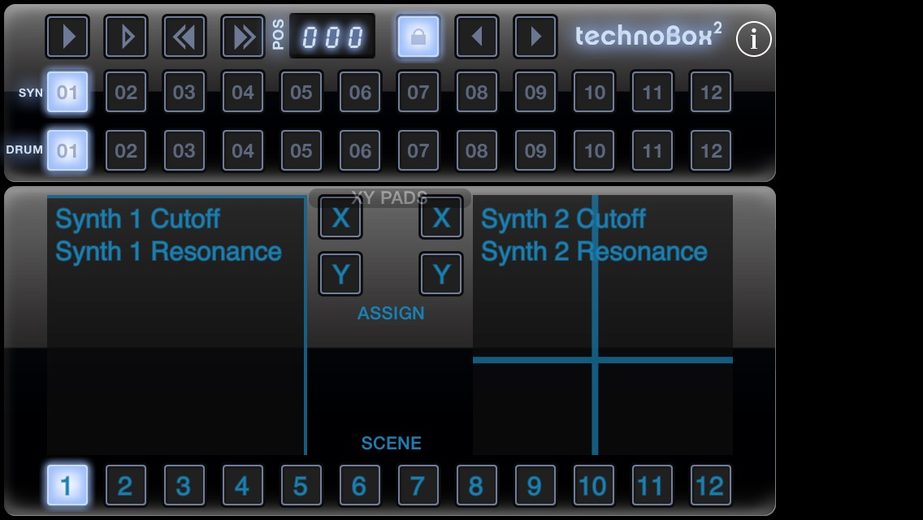Select SYN pattern 04
Screen dimensions: 923x520
click(x=243, y=92)
